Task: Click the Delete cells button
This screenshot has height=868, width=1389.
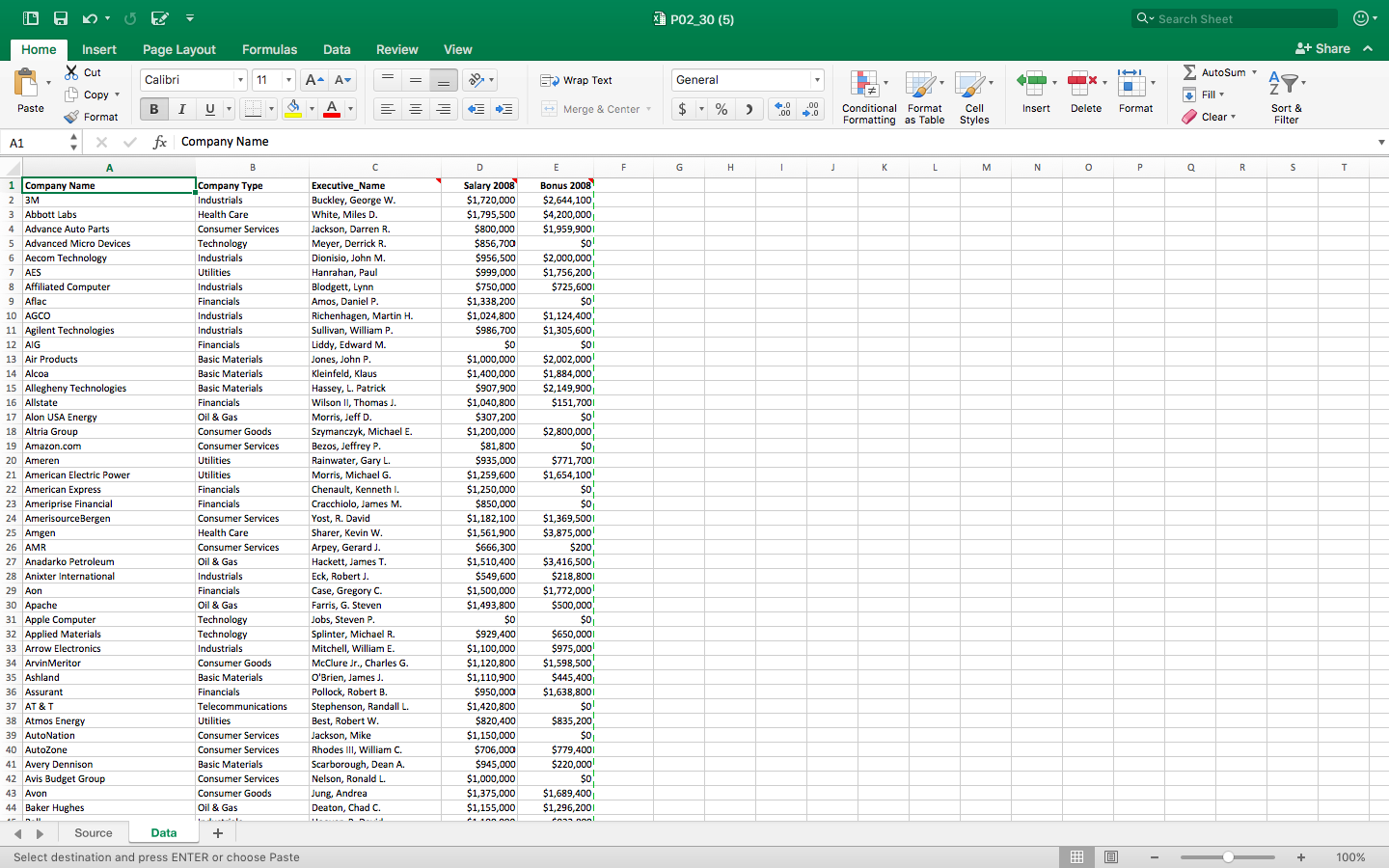Action: click(x=1086, y=93)
